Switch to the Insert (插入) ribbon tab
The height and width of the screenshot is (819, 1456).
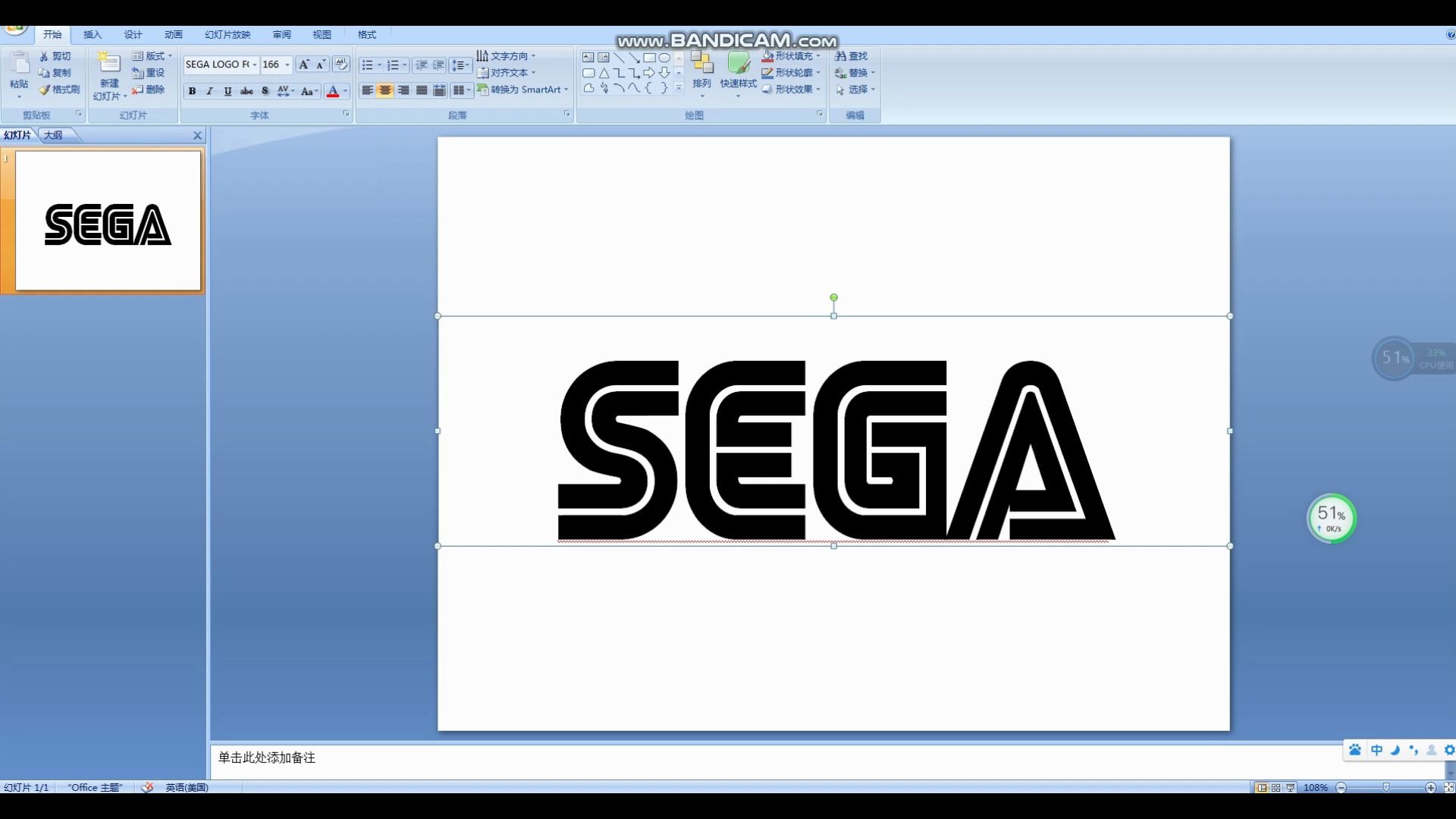tap(92, 35)
